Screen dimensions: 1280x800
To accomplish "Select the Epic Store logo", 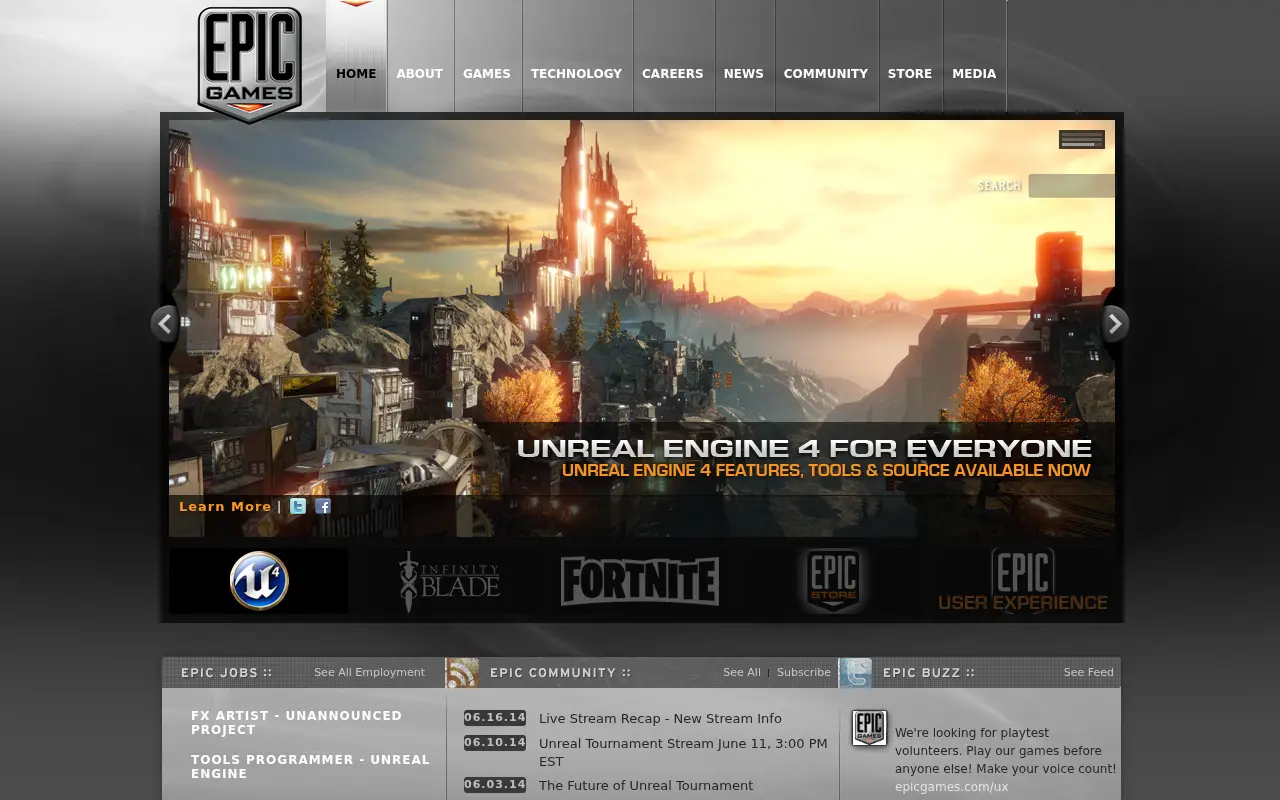I will pos(833,581).
